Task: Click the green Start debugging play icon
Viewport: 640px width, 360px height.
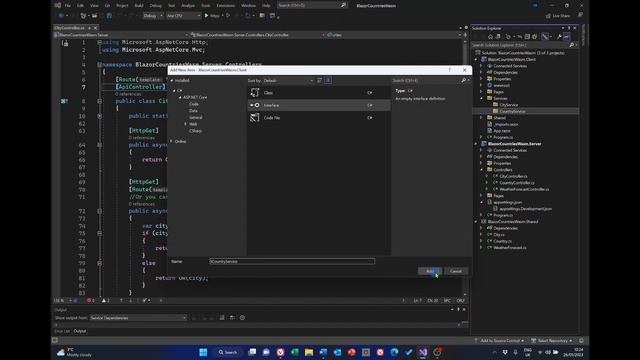Action: 207,16
